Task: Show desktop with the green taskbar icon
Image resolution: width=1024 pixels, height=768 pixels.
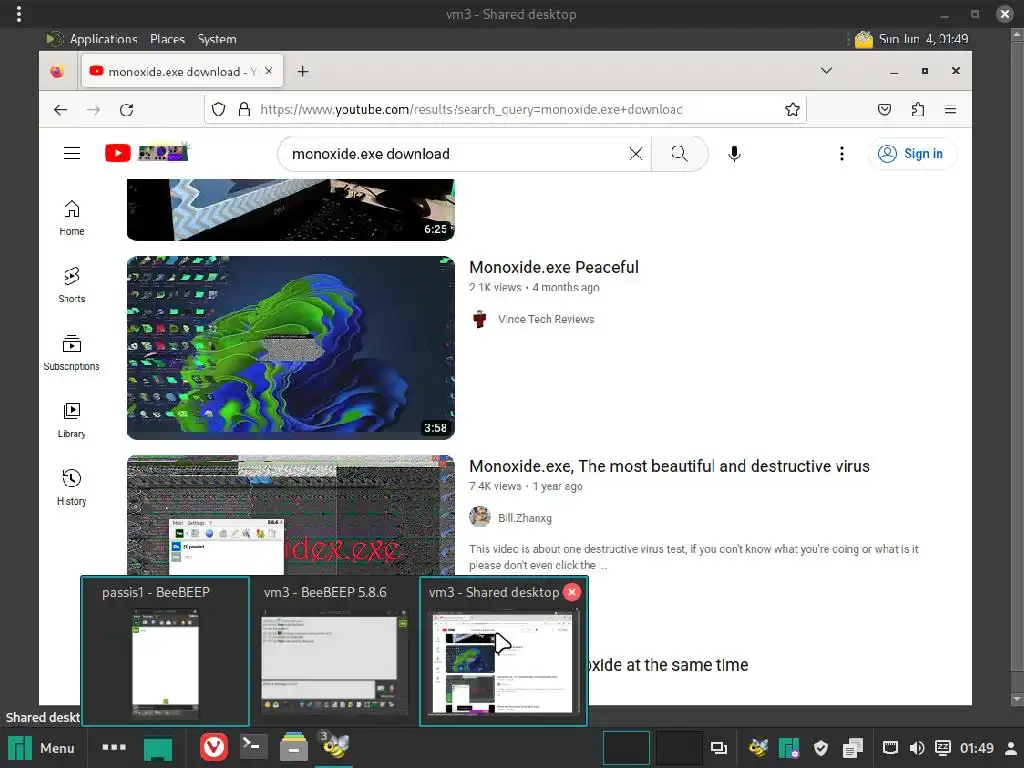Action: (158, 748)
